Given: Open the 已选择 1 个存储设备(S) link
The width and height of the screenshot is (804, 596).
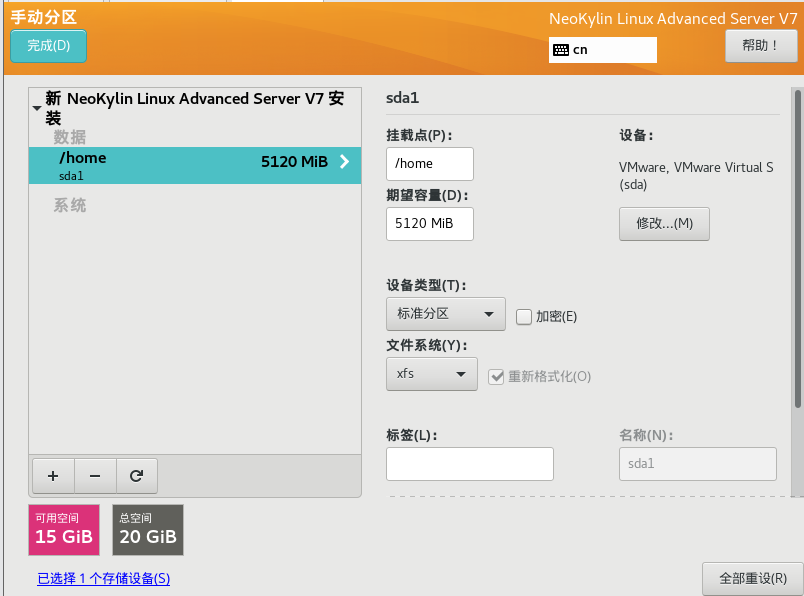Looking at the screenshot, I should click(104, 579).
